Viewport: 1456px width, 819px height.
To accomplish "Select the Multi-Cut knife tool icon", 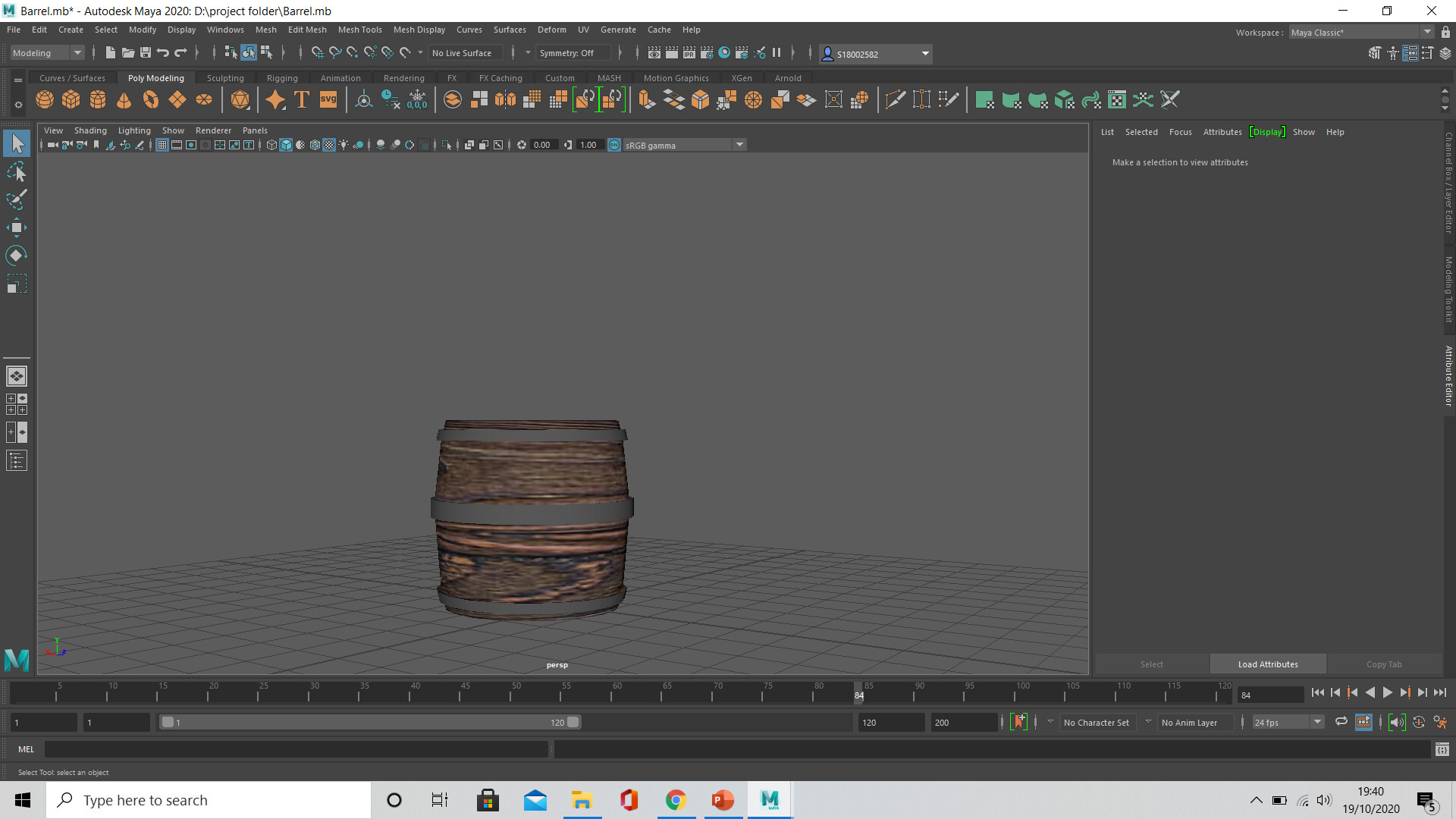I will pos(896,99).
